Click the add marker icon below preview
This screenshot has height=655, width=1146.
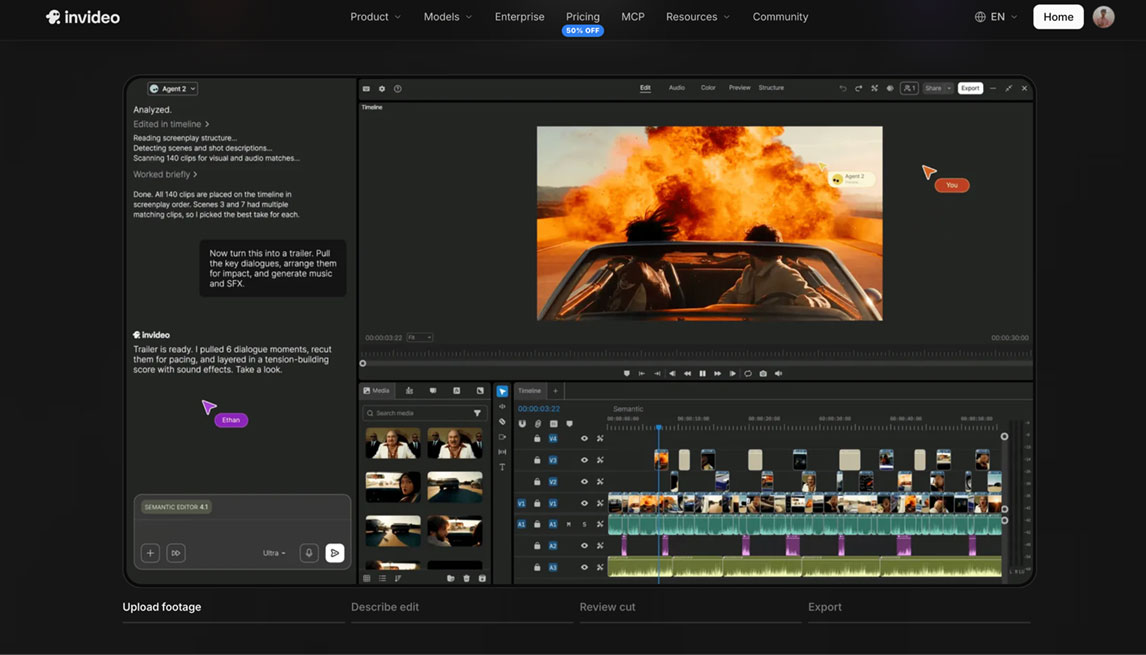[626, 374]
